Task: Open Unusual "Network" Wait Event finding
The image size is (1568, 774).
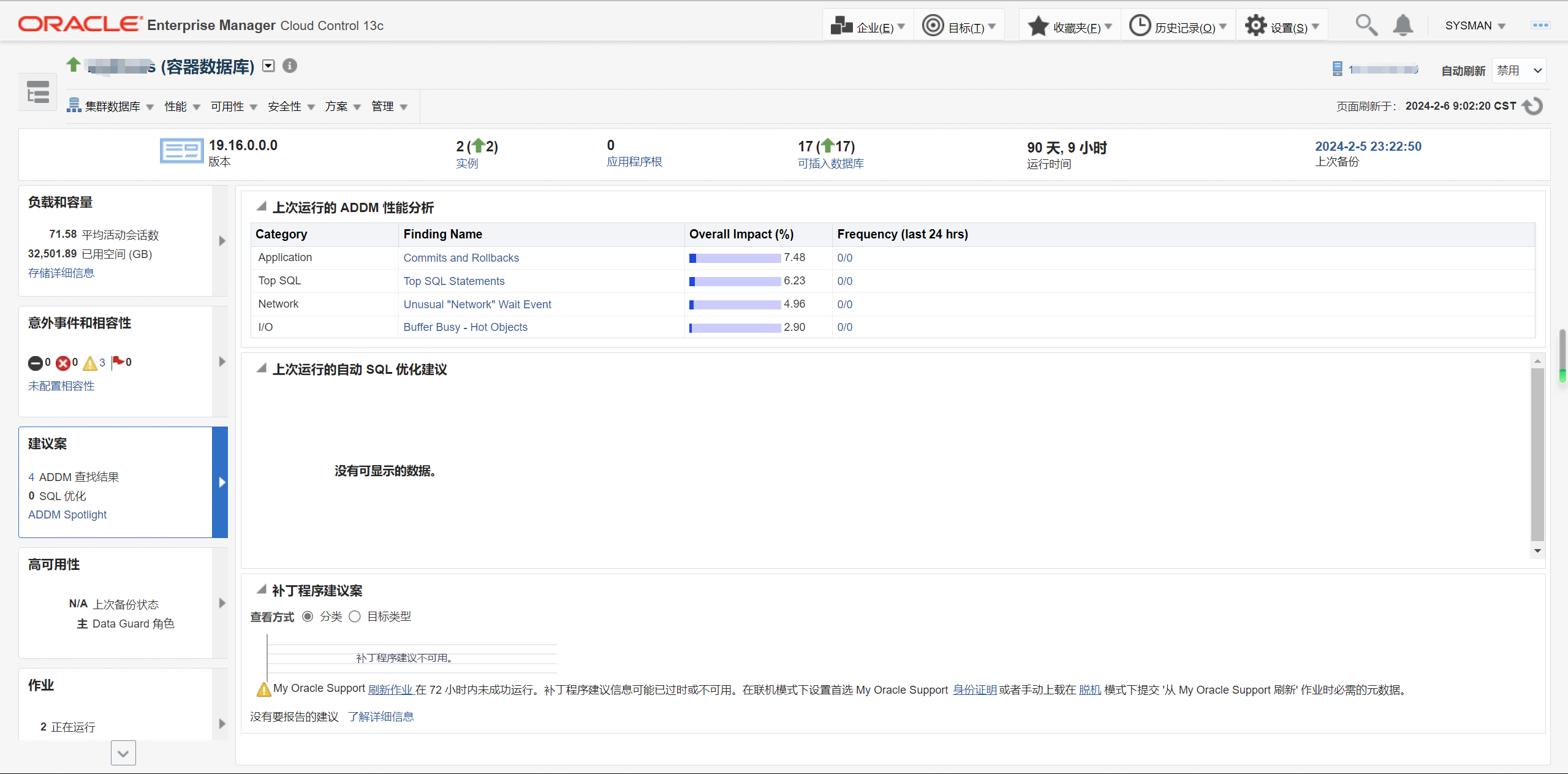Action: [477, 305]
